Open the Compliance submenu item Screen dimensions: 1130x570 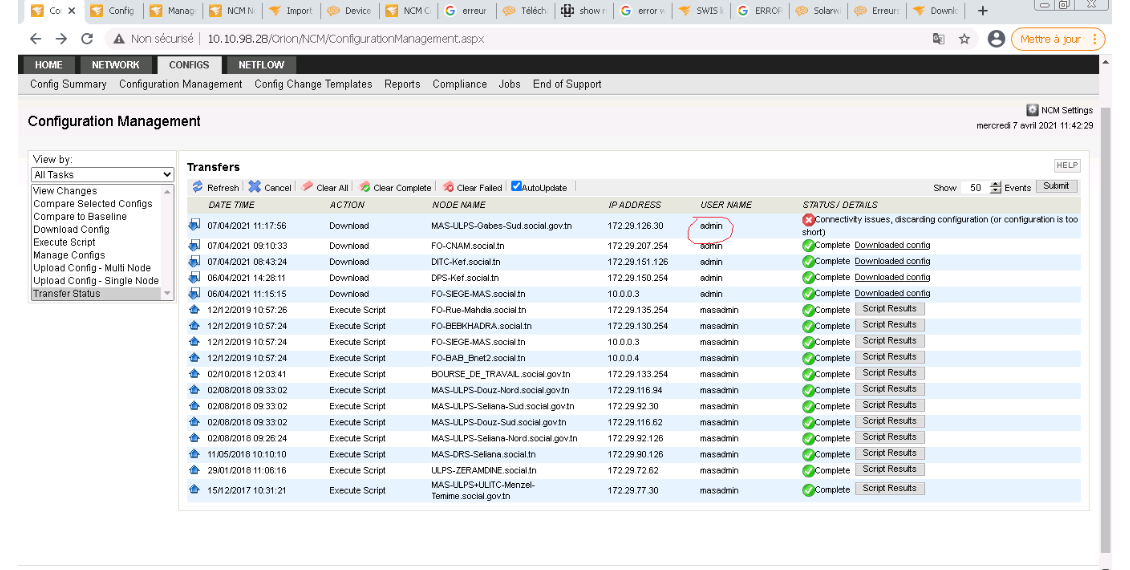pyautogui.click(x=459, y=84)
